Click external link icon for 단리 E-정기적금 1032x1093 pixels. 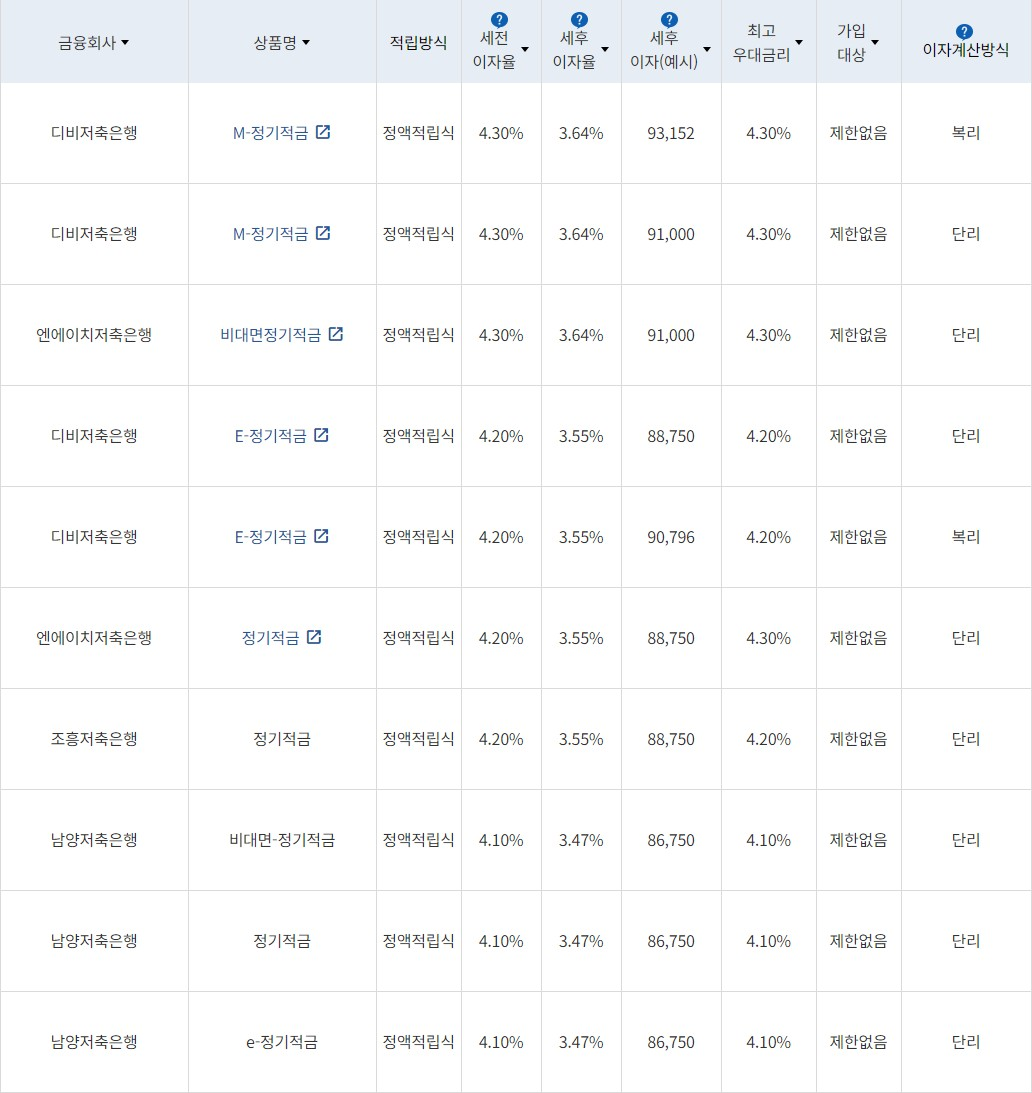[x=321, y=435]
